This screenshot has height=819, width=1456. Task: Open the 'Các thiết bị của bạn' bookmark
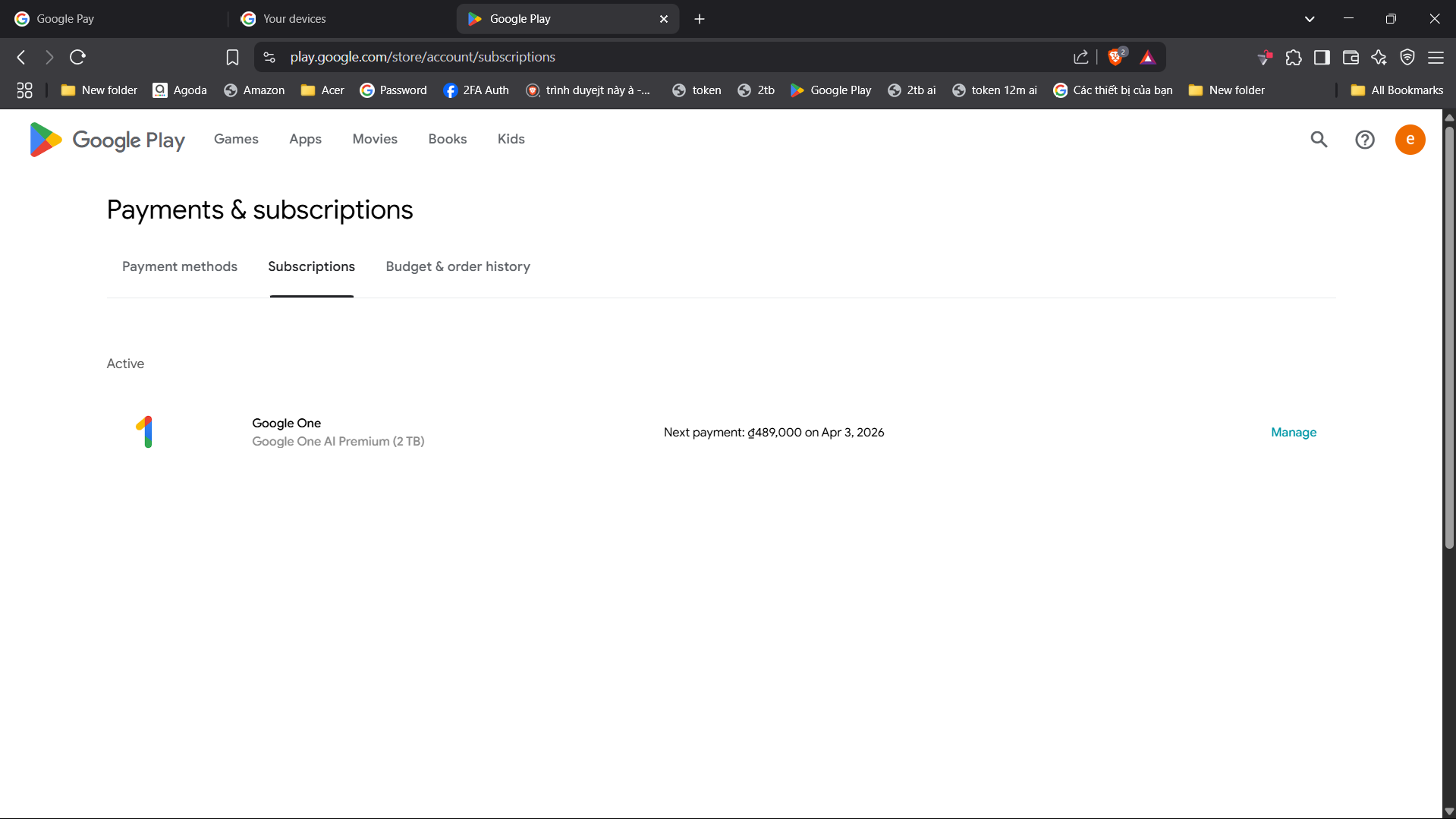tap(1112, 90)
